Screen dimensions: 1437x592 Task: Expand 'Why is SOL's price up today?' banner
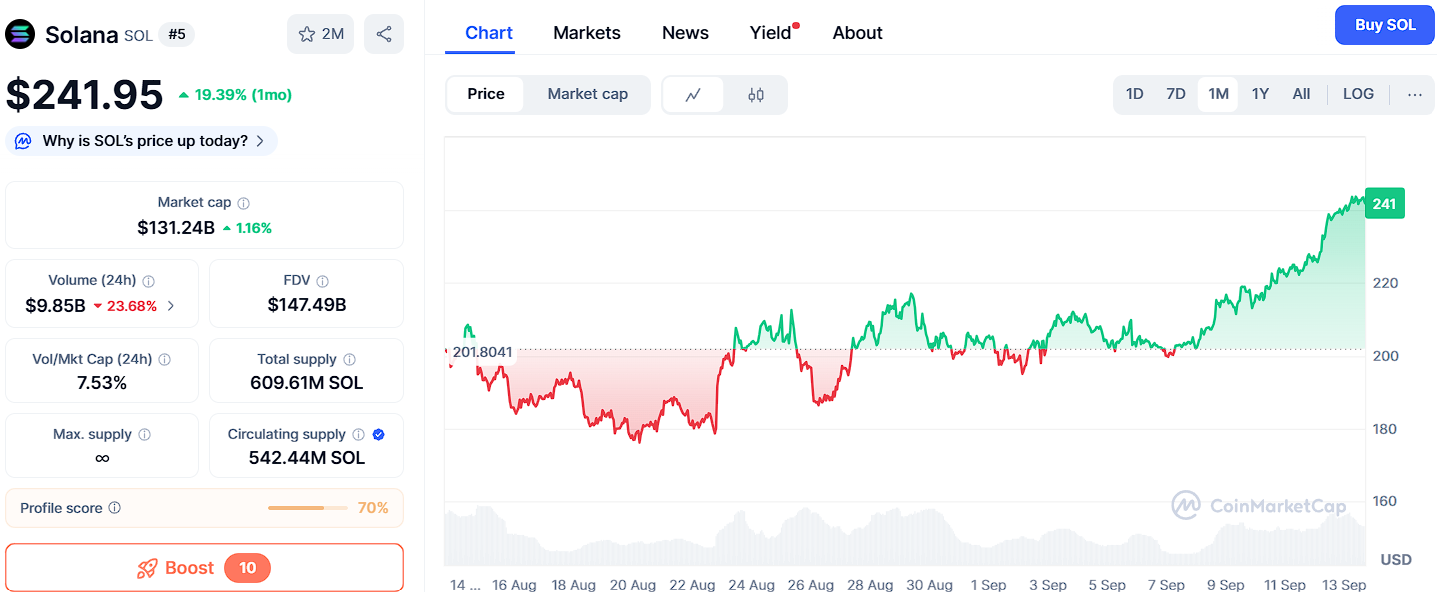pyautogui.click(x=141, y=141)
